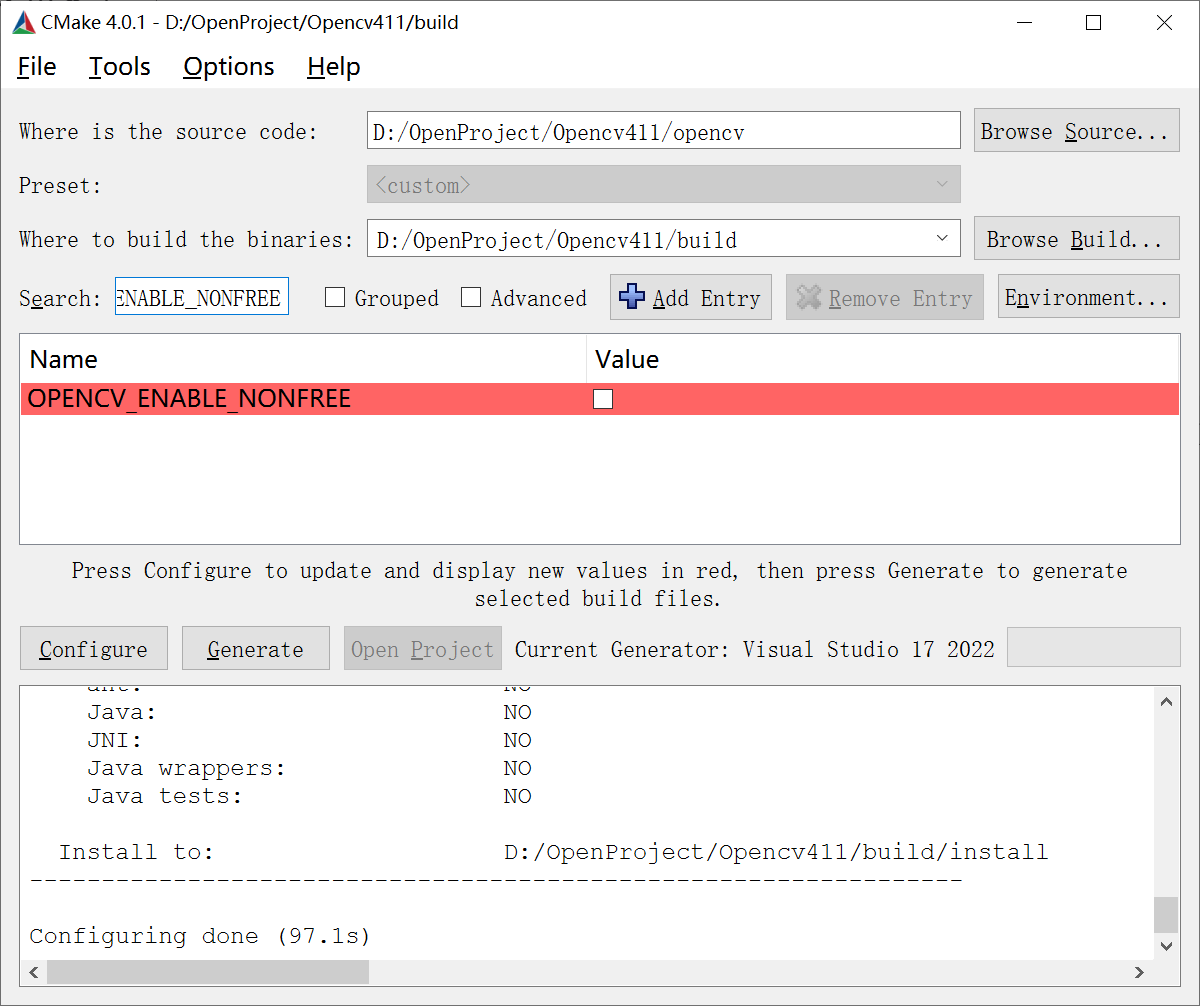
Task: Click the scrollbar up arrow in output log
Action: pyautogui.click(x=1166, y=701)
